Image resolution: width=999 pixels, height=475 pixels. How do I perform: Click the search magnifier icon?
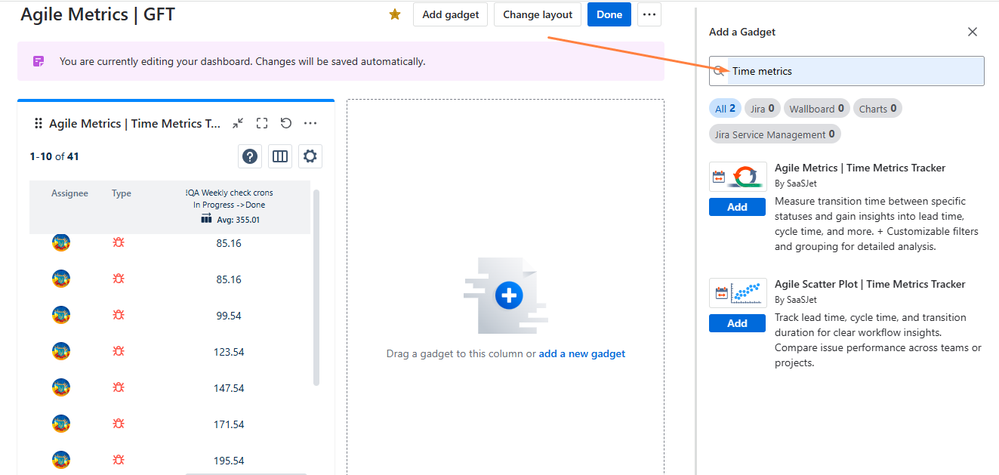pyautogui.click(x=719, y=71)
